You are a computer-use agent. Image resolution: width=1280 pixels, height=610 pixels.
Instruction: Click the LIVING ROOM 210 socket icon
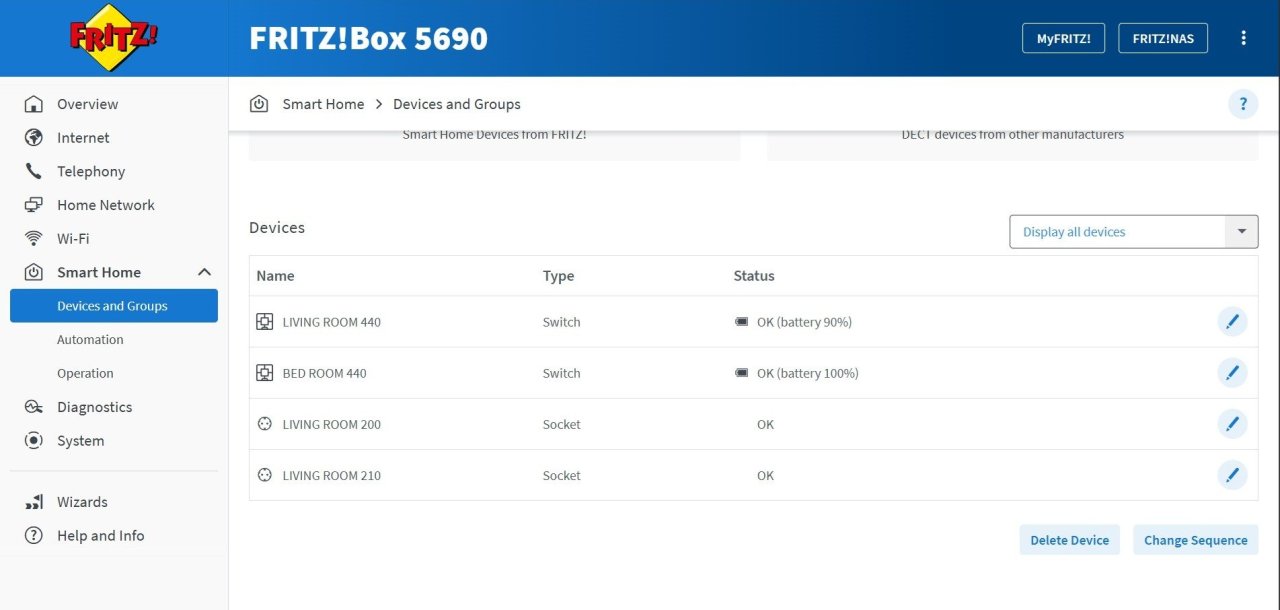[265, 475]
